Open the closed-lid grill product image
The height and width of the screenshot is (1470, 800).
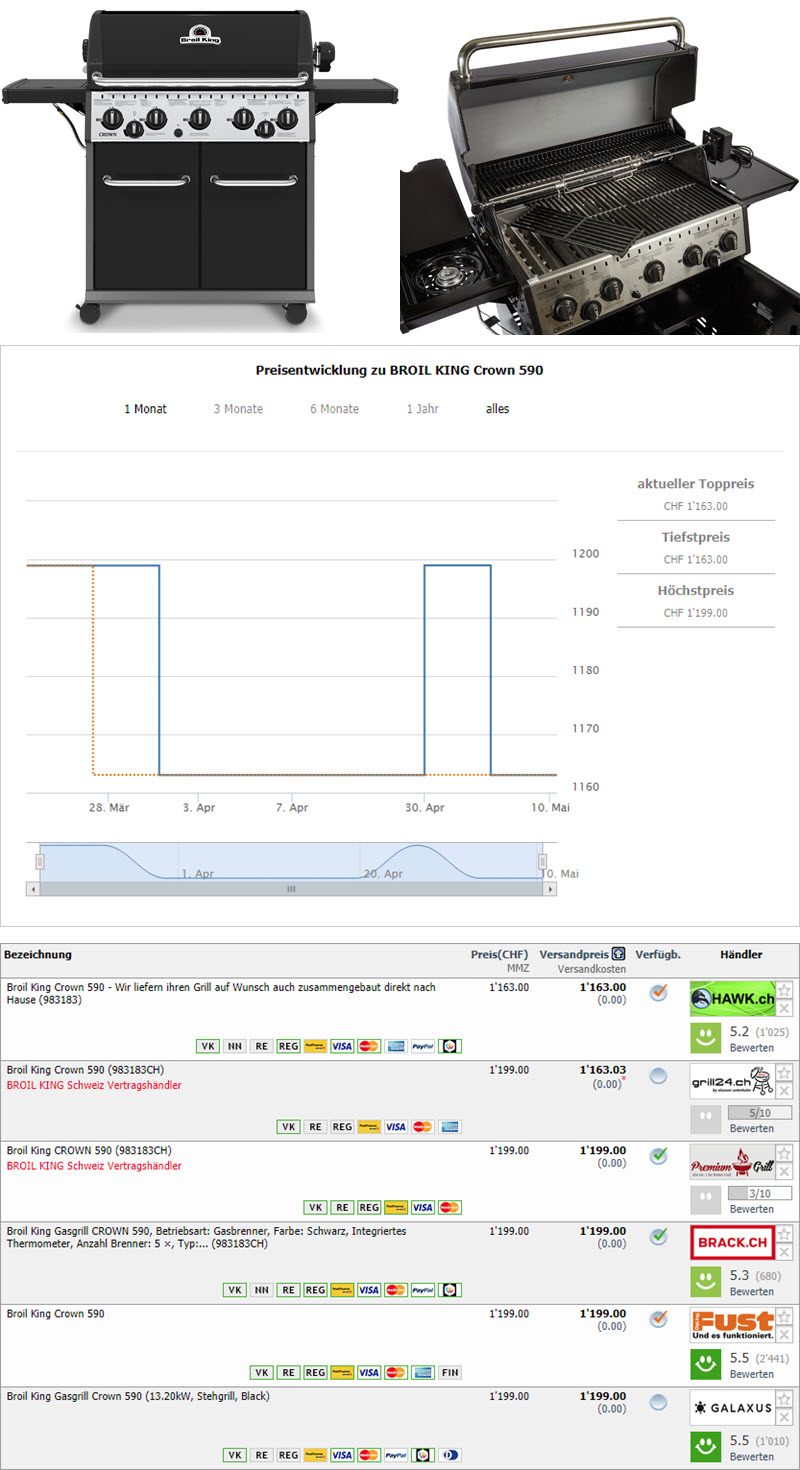[x=198, y=167]
